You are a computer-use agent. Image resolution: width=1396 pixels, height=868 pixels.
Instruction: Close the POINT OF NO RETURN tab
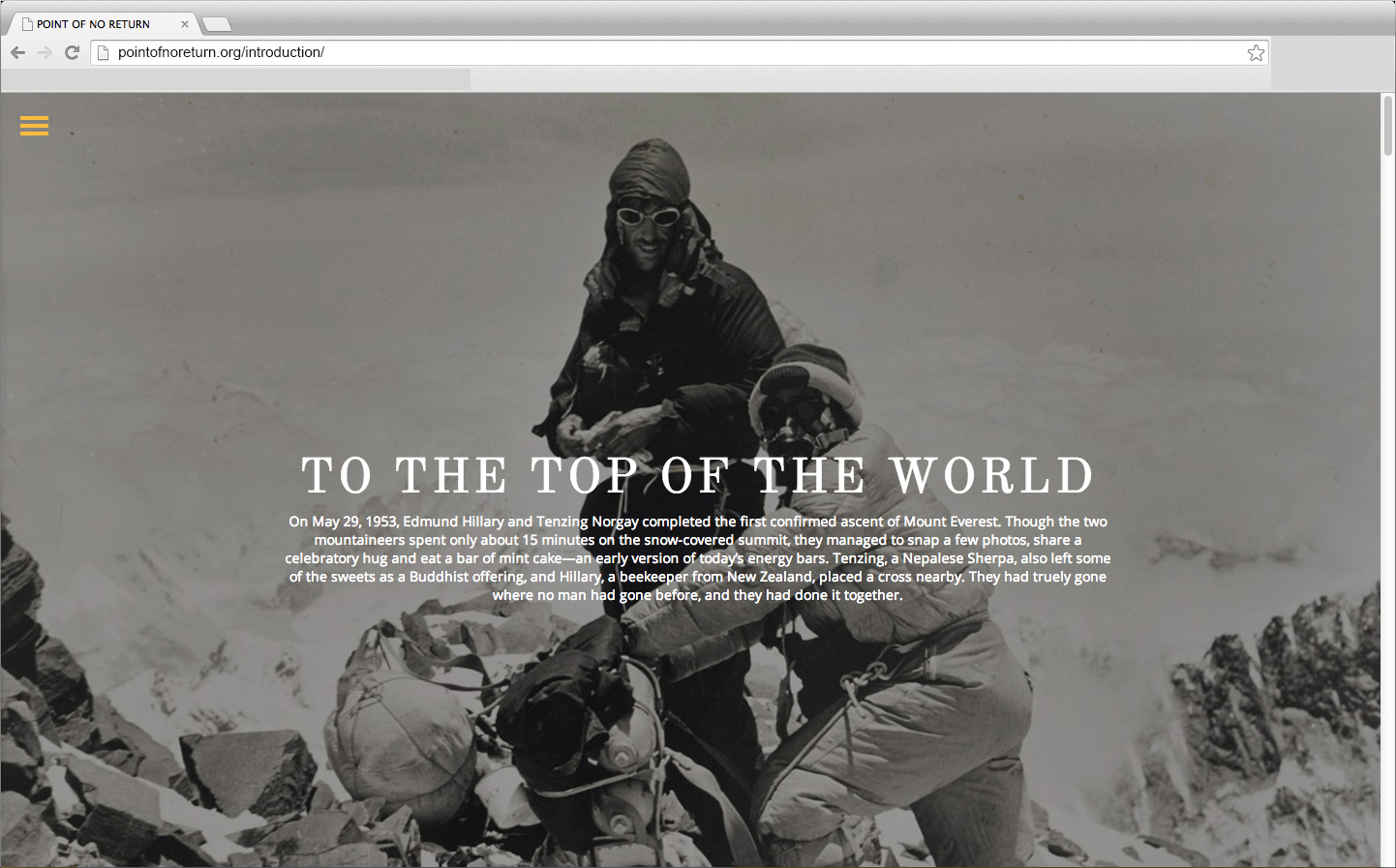[185, 24]
